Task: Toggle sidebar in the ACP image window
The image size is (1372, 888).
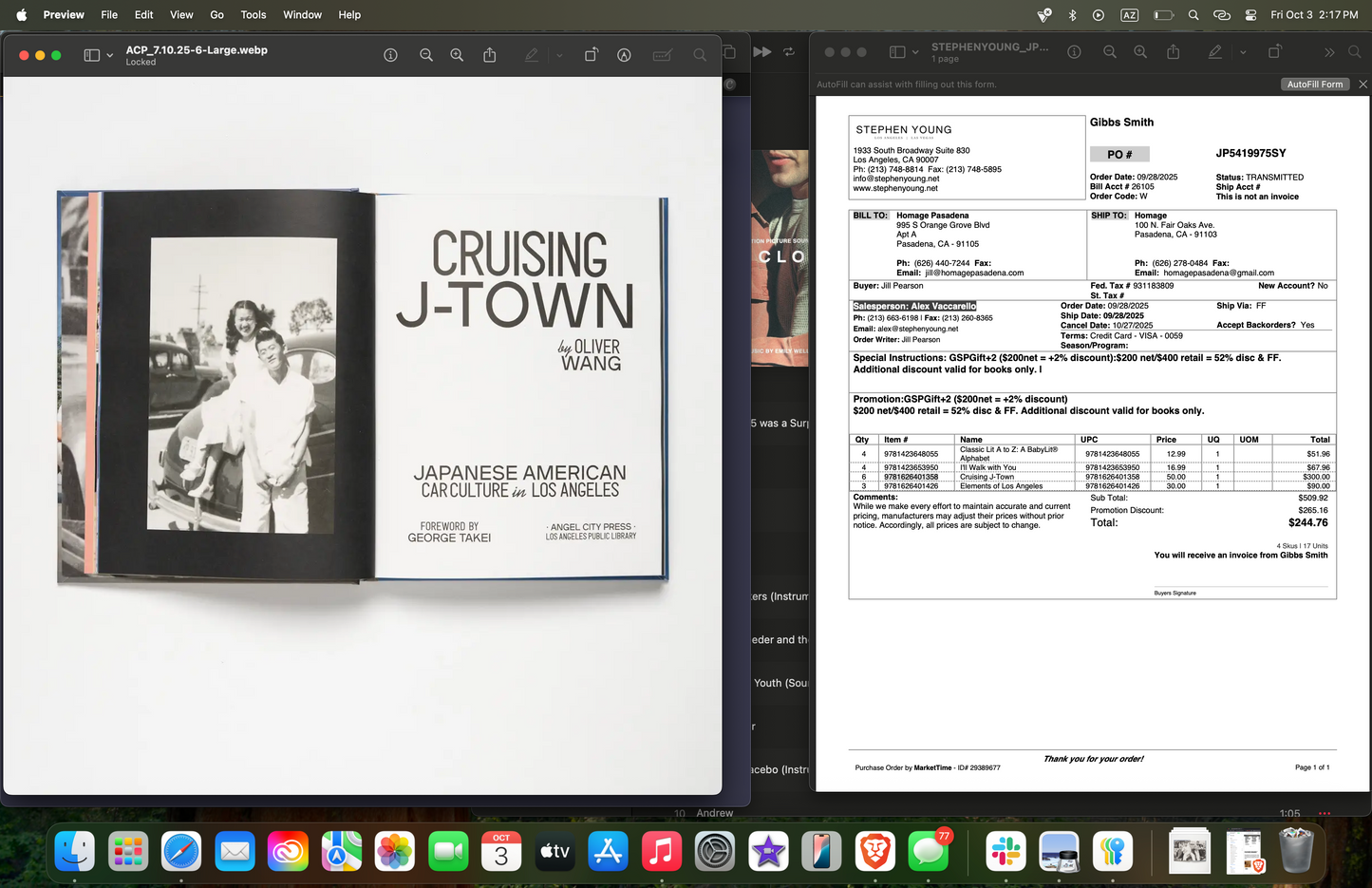Action: pos(92,55)
